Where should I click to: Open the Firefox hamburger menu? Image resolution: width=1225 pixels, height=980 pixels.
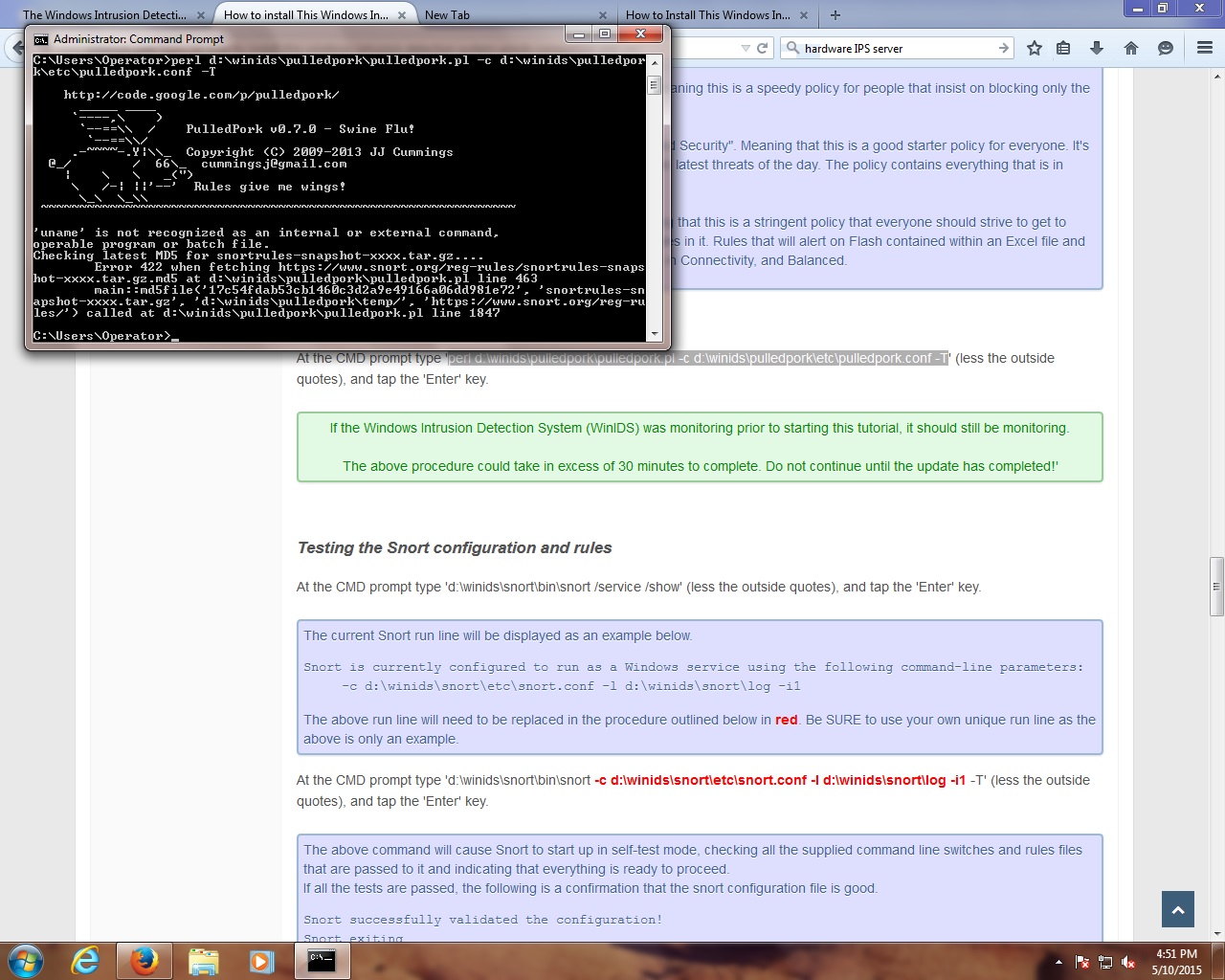coord(1205,48)
